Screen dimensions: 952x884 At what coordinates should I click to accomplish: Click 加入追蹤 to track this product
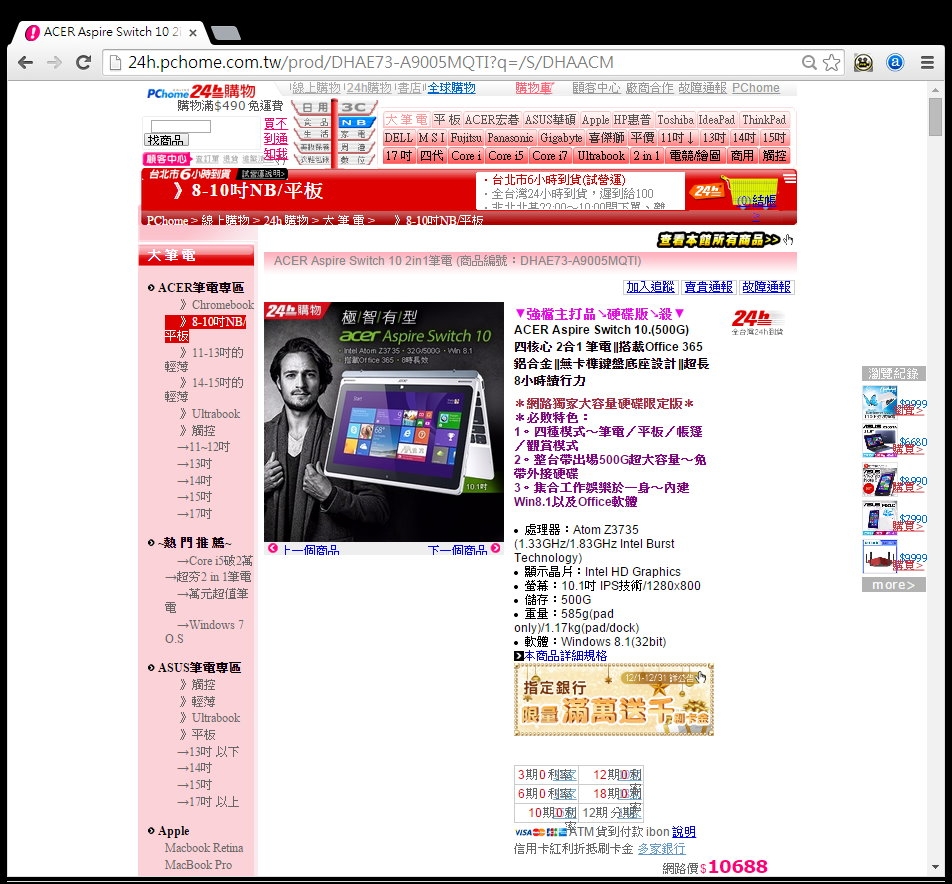(x=650, y=287)
